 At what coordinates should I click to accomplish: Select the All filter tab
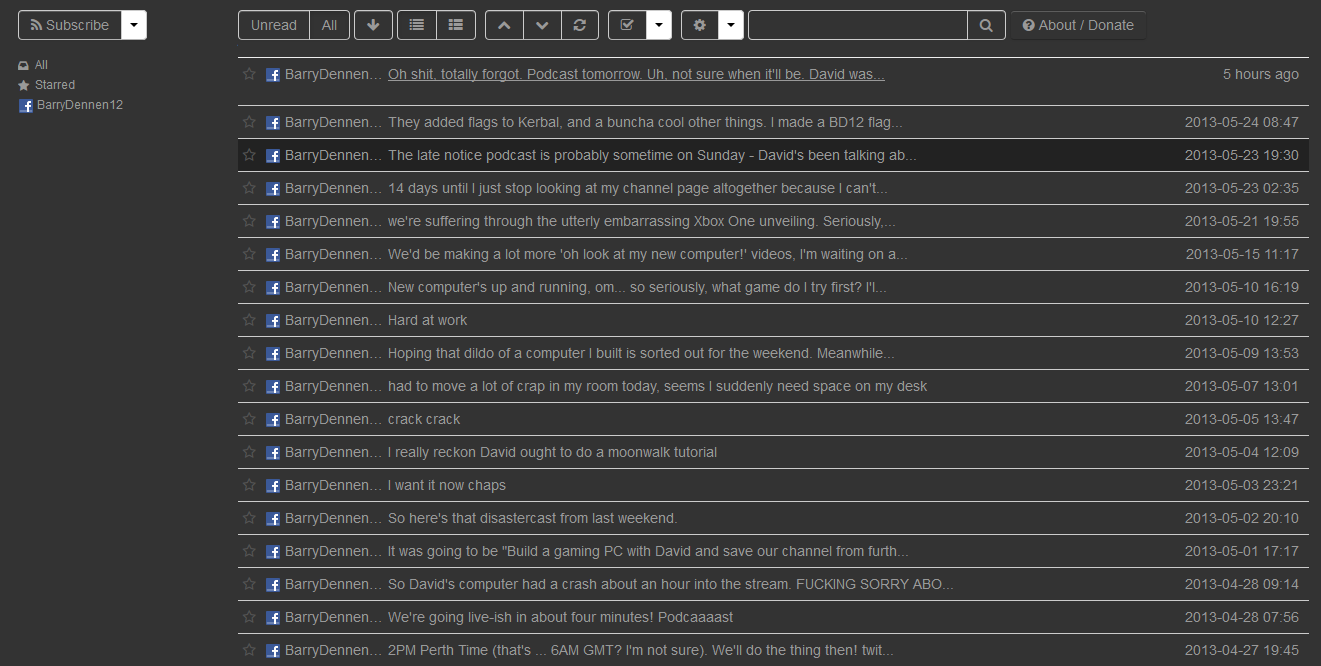click(330, 25)
